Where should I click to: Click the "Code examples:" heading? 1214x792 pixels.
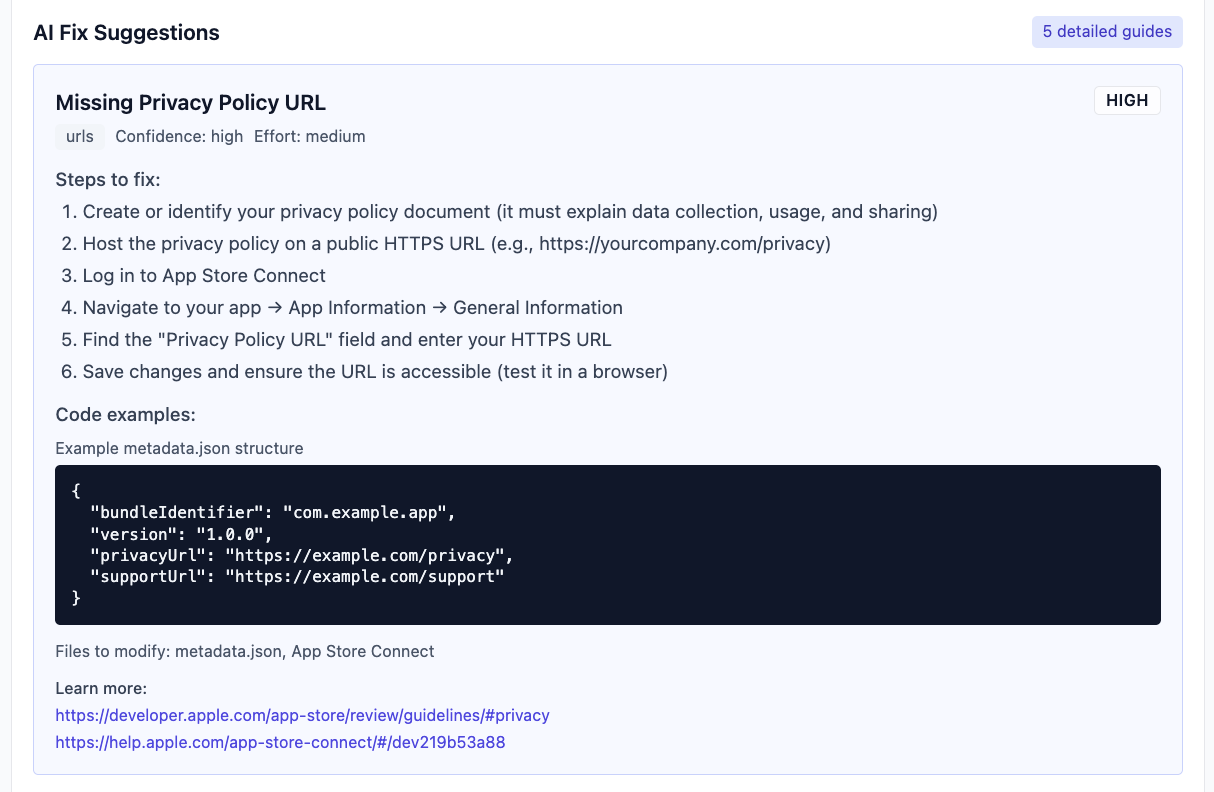(126, 414)
